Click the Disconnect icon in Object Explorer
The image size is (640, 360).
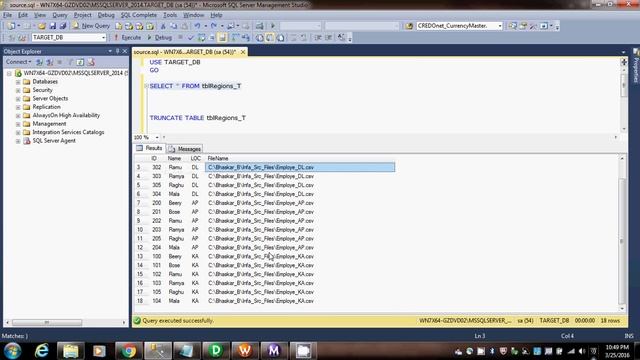click(49, 62)
